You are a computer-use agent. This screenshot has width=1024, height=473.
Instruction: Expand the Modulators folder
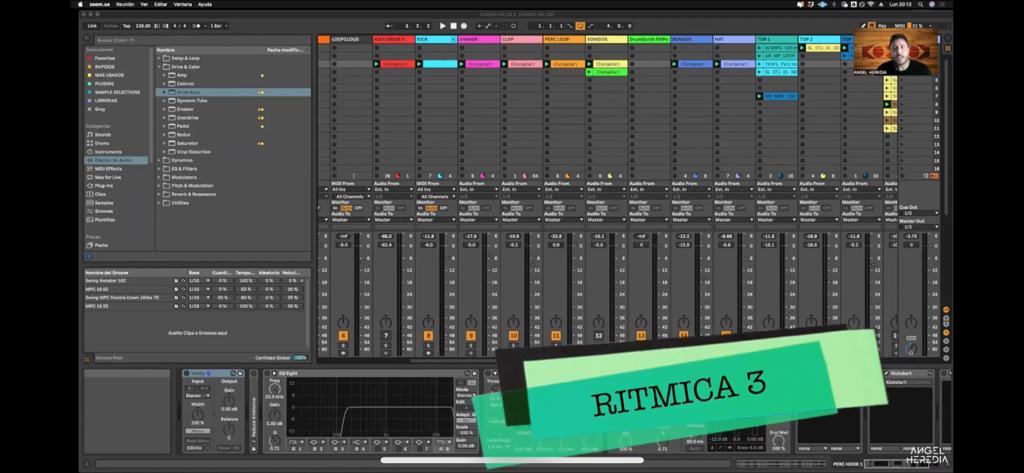(159, 177)
